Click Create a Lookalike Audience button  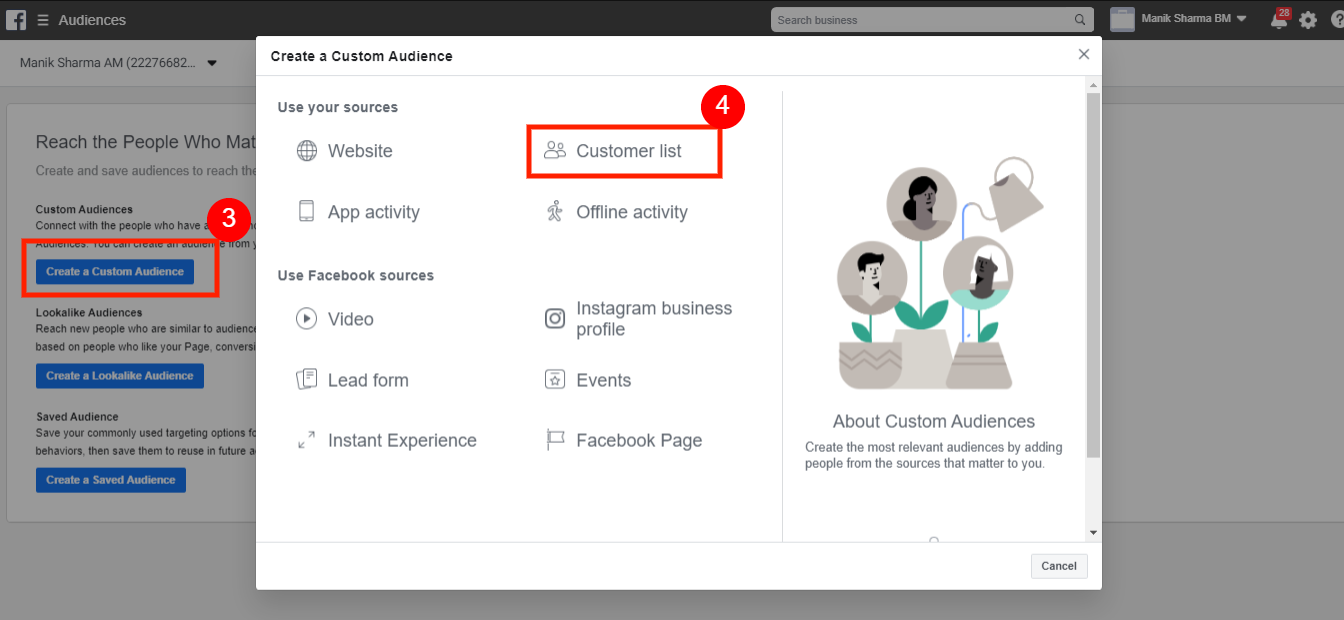pyautogui.click(x=120, y=376)
